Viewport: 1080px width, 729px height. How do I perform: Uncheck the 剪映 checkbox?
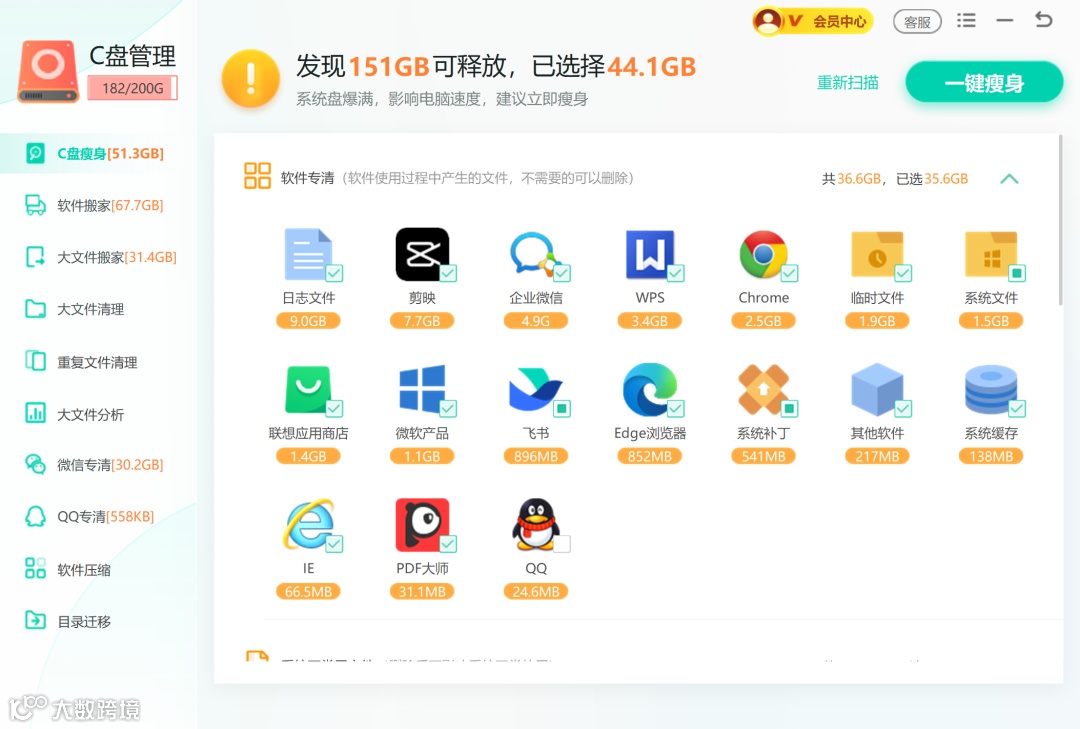point(448,273)
